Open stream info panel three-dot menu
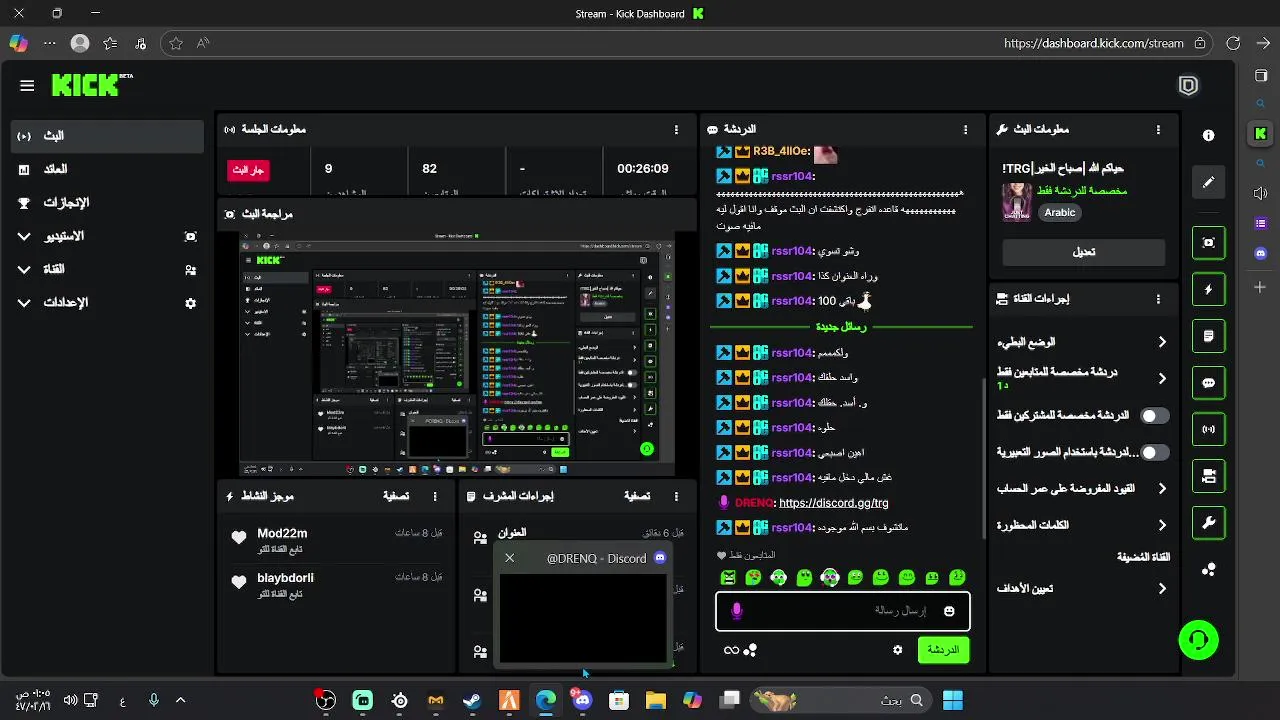 coord(1158,130)
